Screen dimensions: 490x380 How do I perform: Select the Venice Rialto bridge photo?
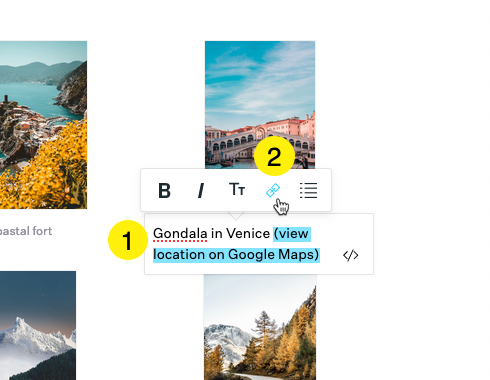[x=260, y=105]
